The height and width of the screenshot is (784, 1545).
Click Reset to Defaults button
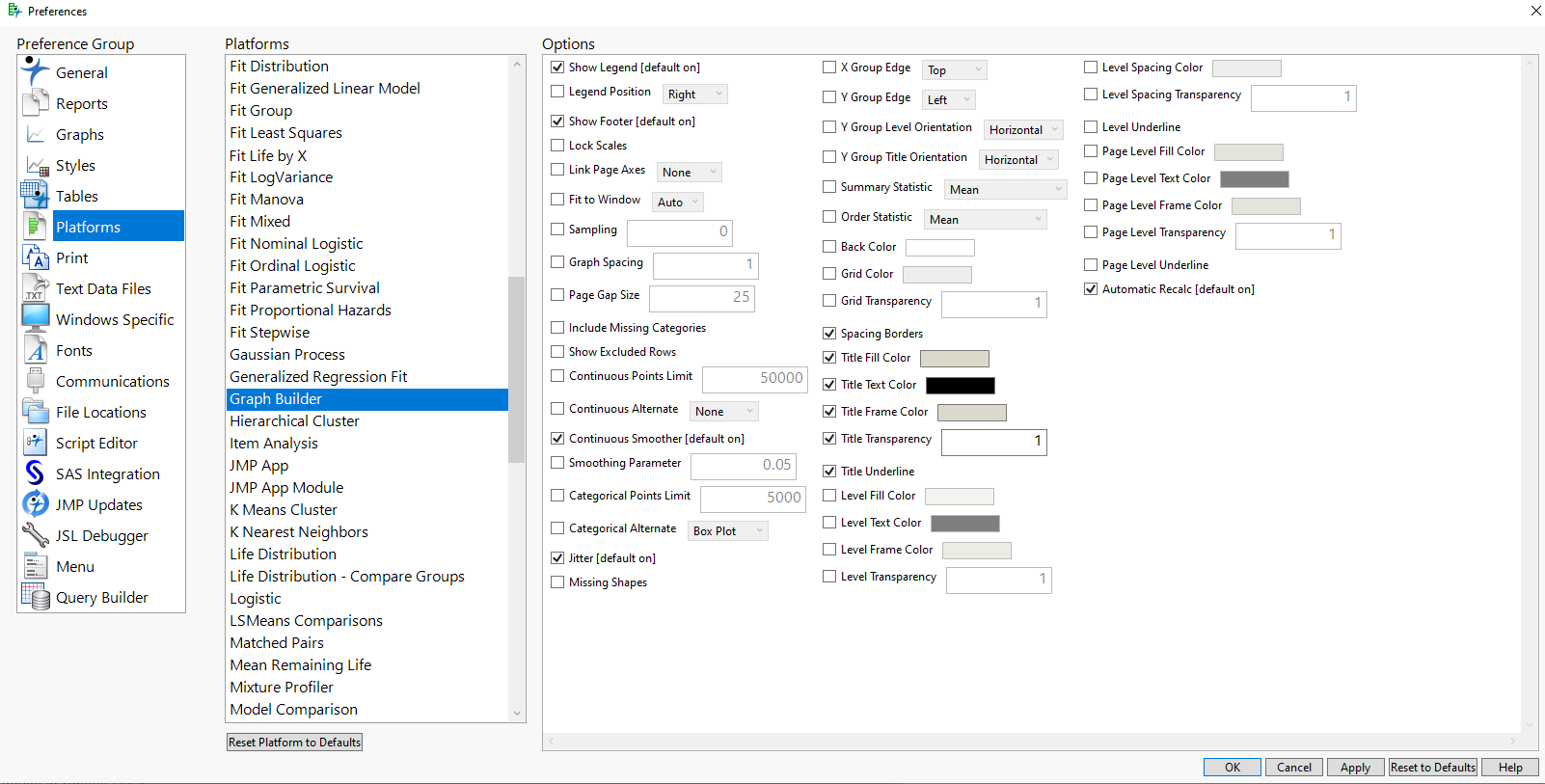[x=1432, y=768]
